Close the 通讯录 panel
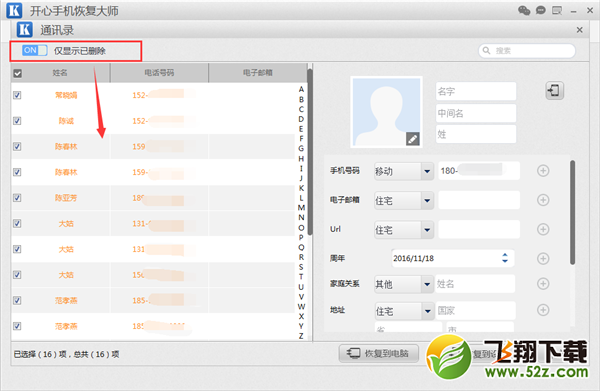This screenshot has width=600, height=391. coord(579,30)
